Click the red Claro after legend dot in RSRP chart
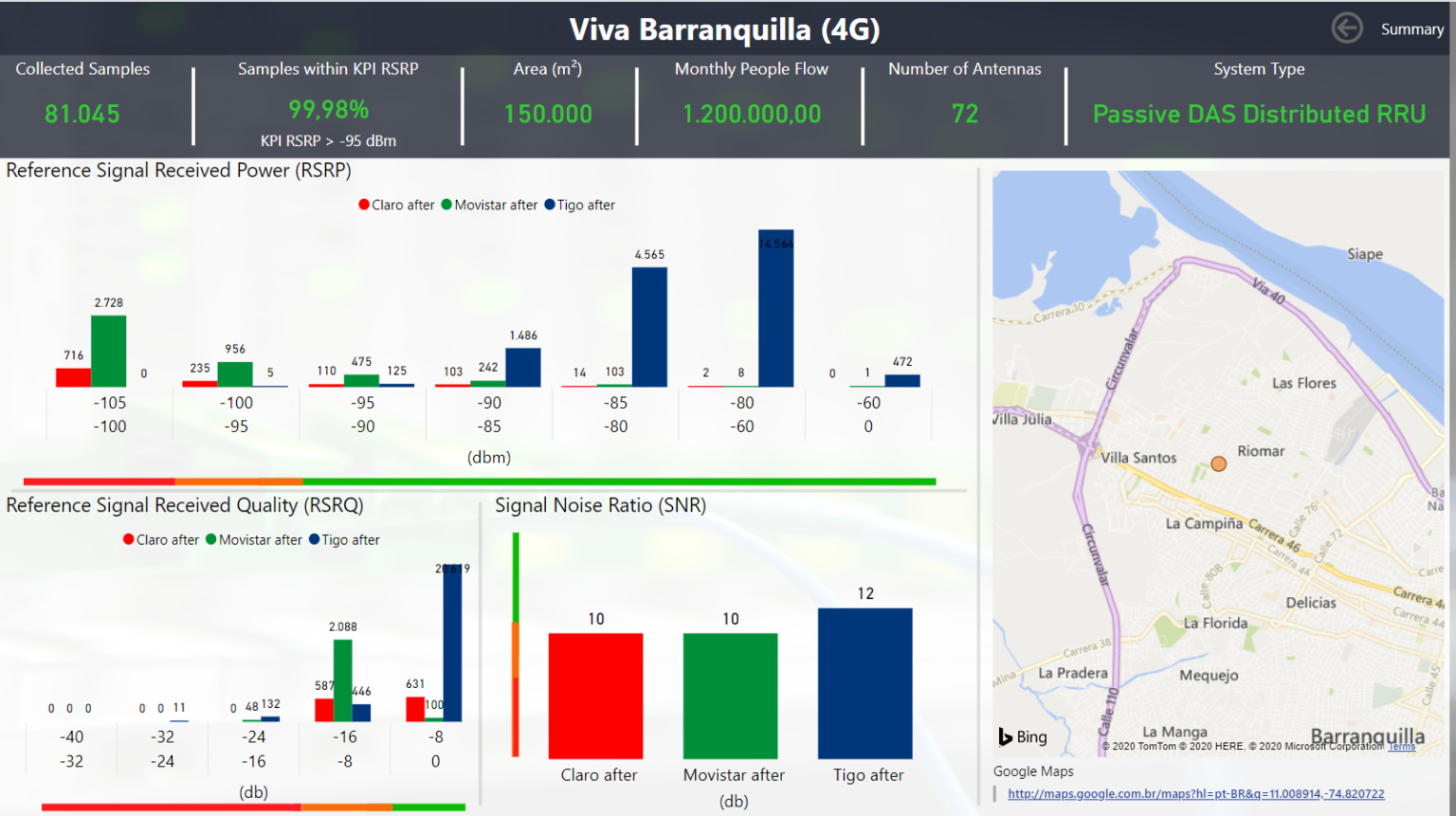 point(363,204)
